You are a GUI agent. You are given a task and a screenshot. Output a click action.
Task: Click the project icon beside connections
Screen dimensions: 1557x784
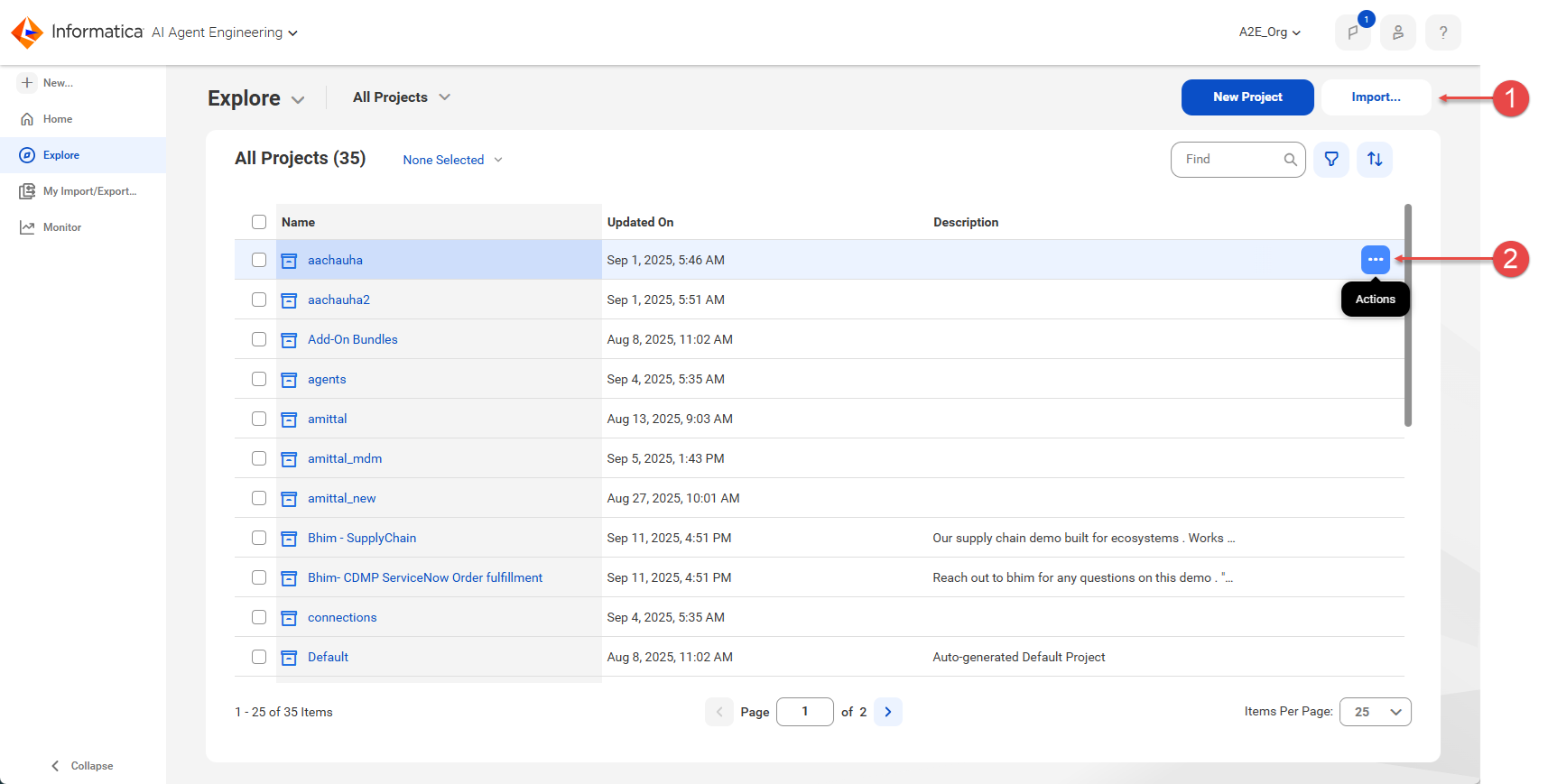289,618
